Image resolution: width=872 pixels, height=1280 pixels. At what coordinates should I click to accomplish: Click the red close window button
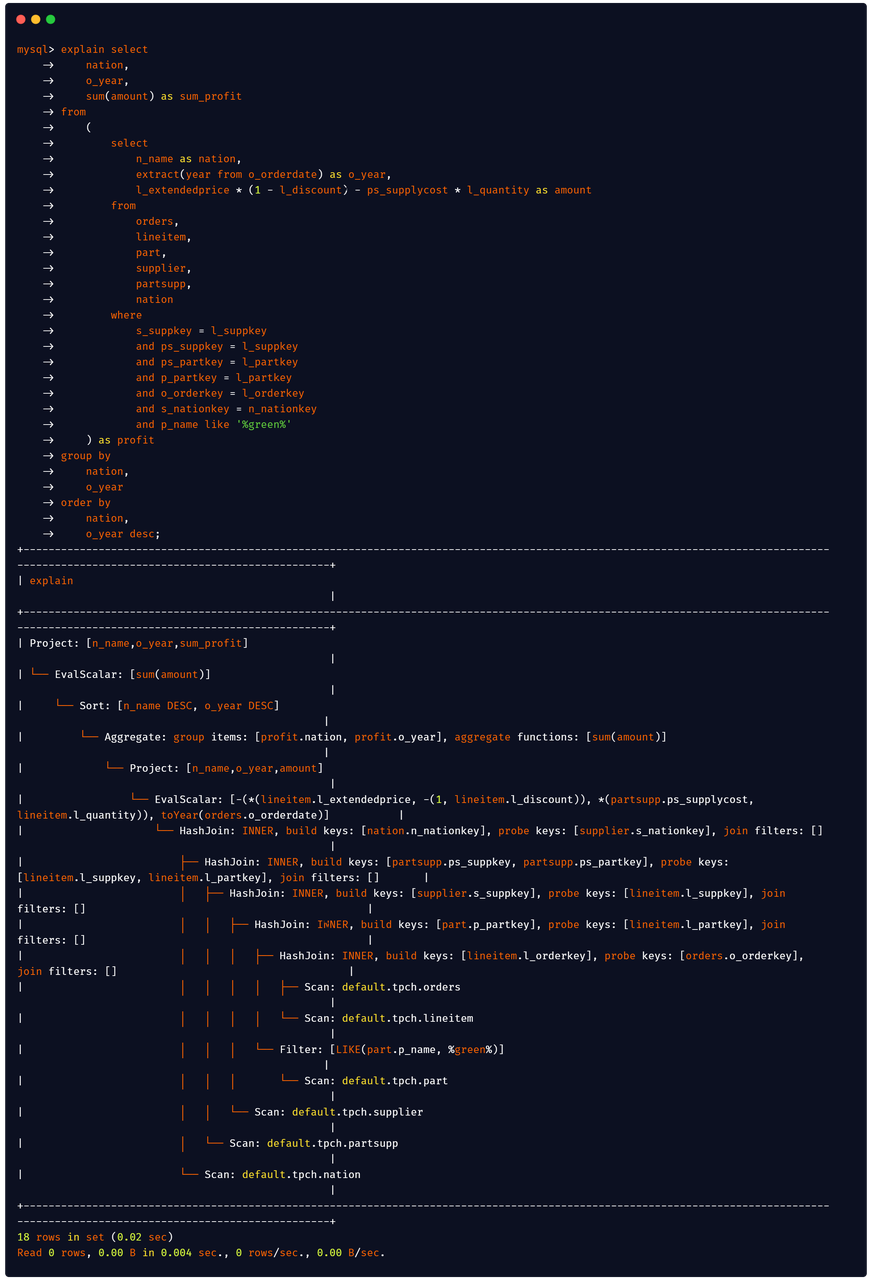pos(21,19)
